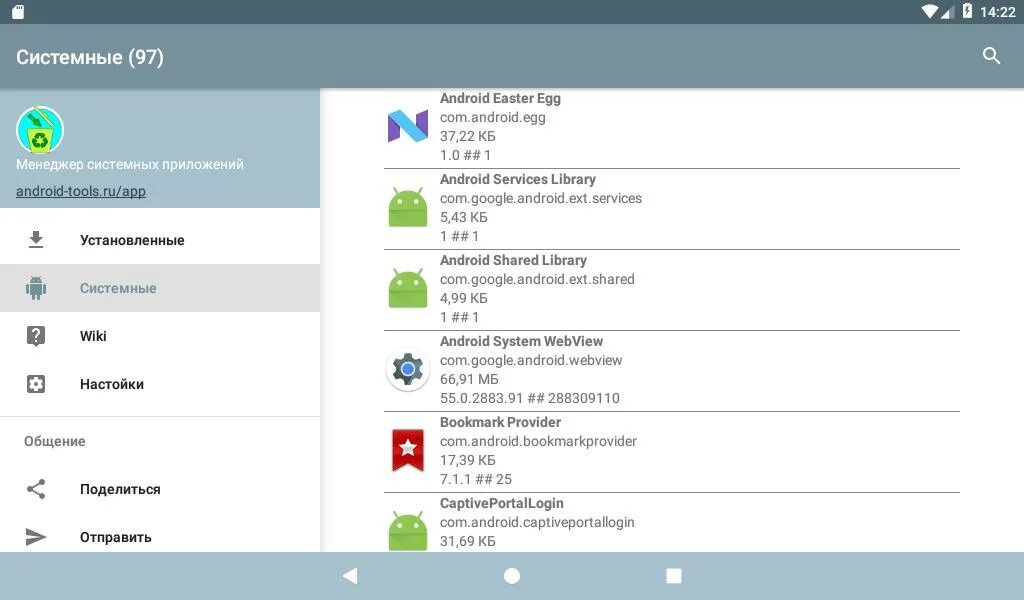Image resolution: width=1024 pixels, height=600 pixels.
Task: Select the CaptivePortalLogin title
Action: point(502,503)
